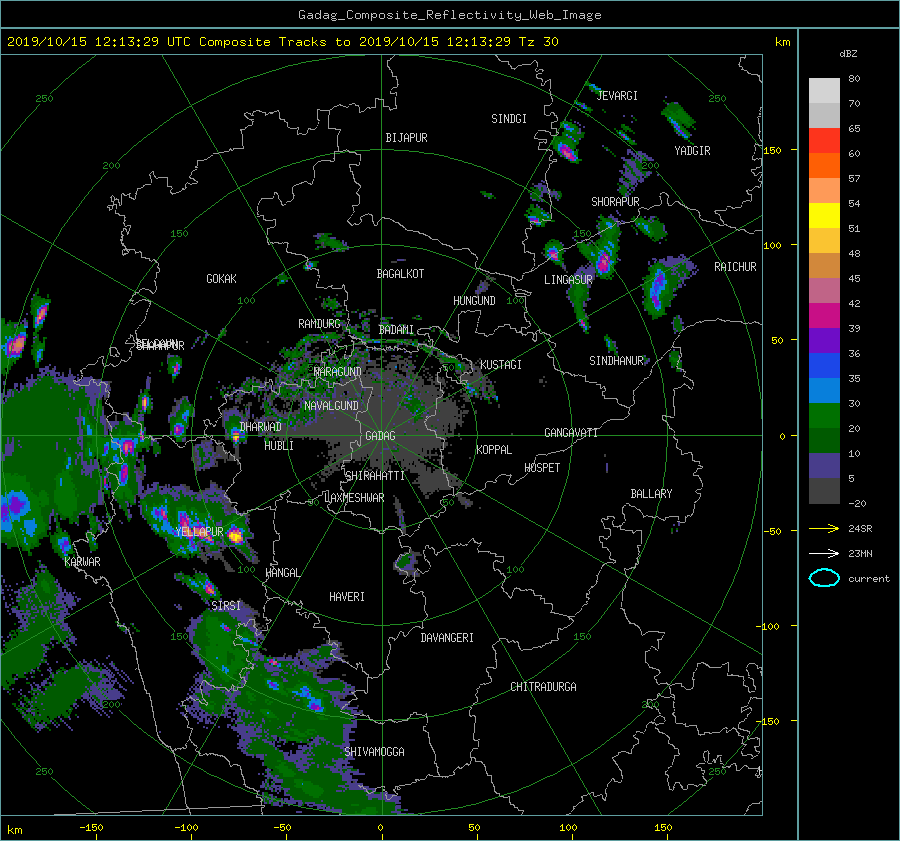The height and width of the screenshot is (841, 900).
Task: Click the JEVARGI map label
Action: pyautogui.click(x=617, y=96)
